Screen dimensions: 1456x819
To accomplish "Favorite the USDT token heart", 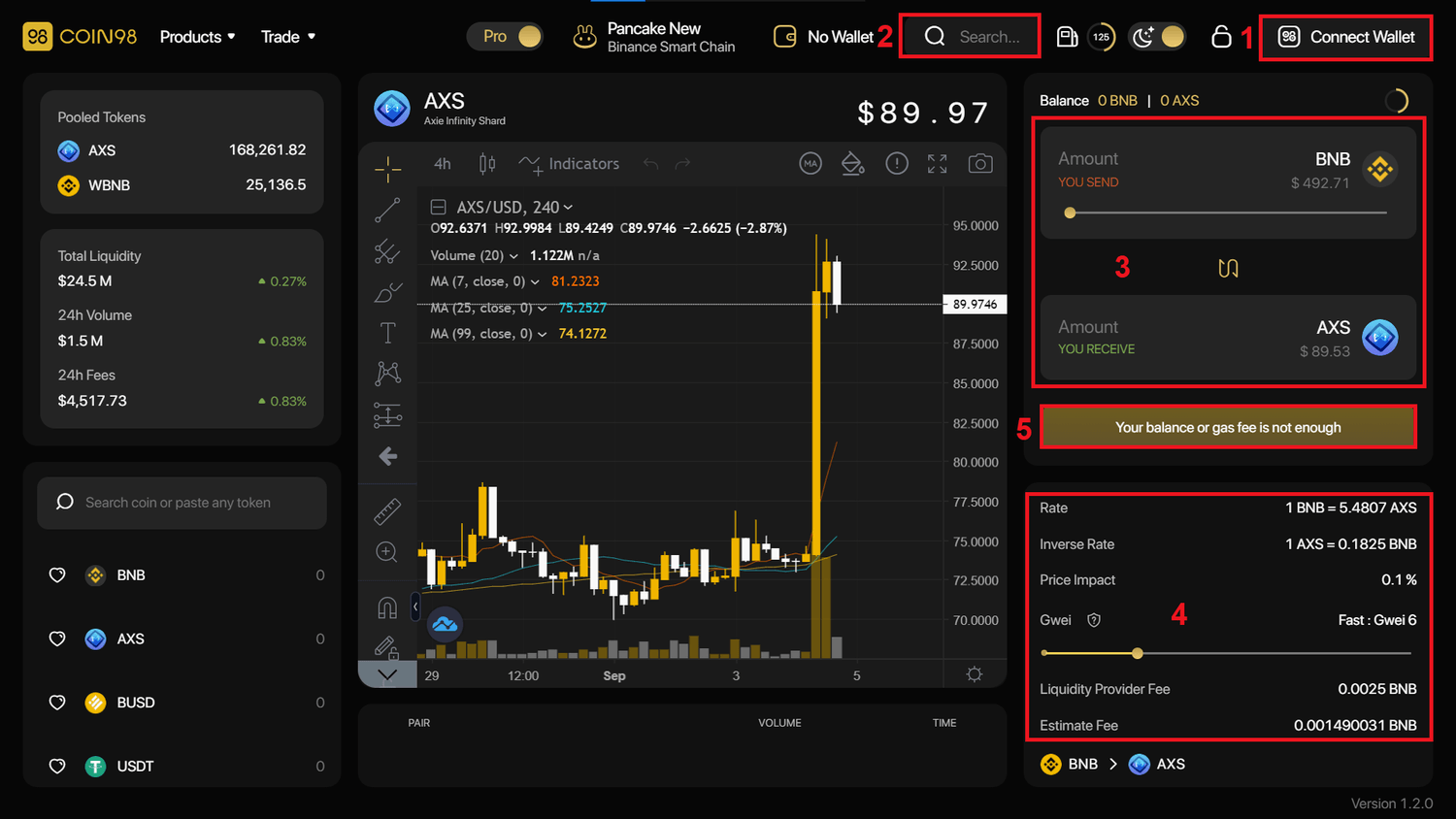I will [x=57, y=767].
